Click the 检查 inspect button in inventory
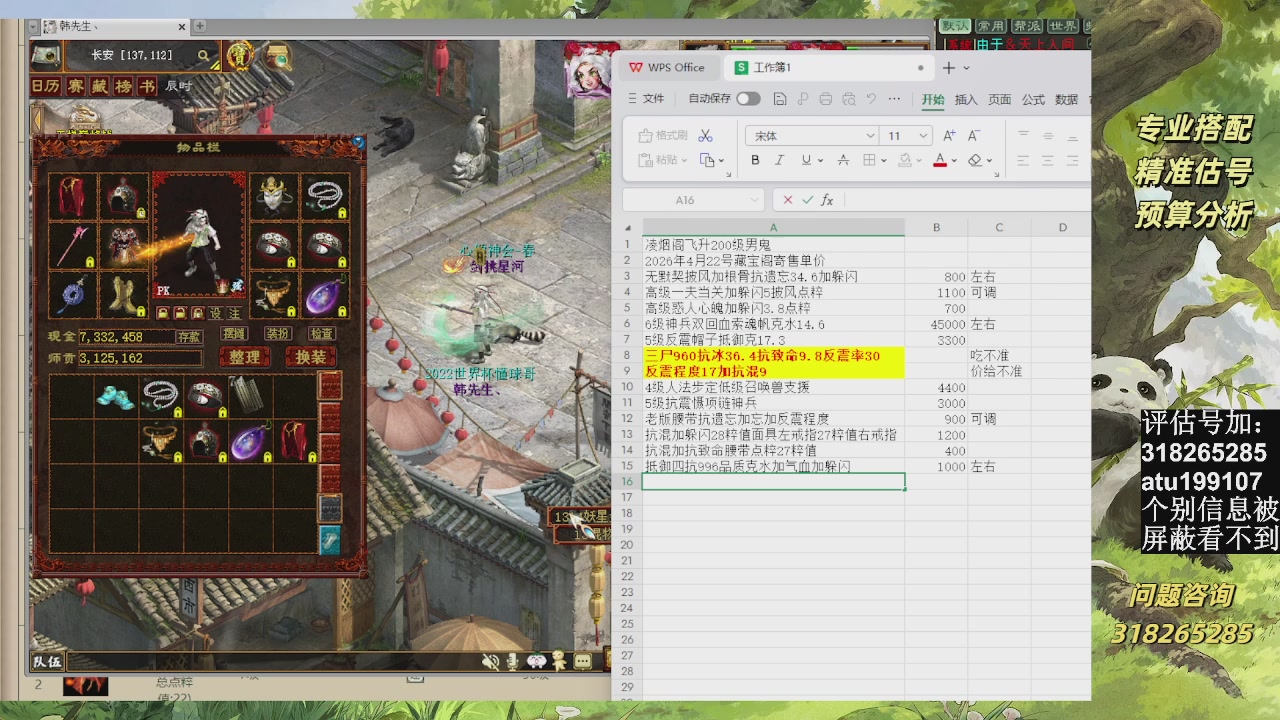This screenshot has height=720, width=1280. pos(322,333)
